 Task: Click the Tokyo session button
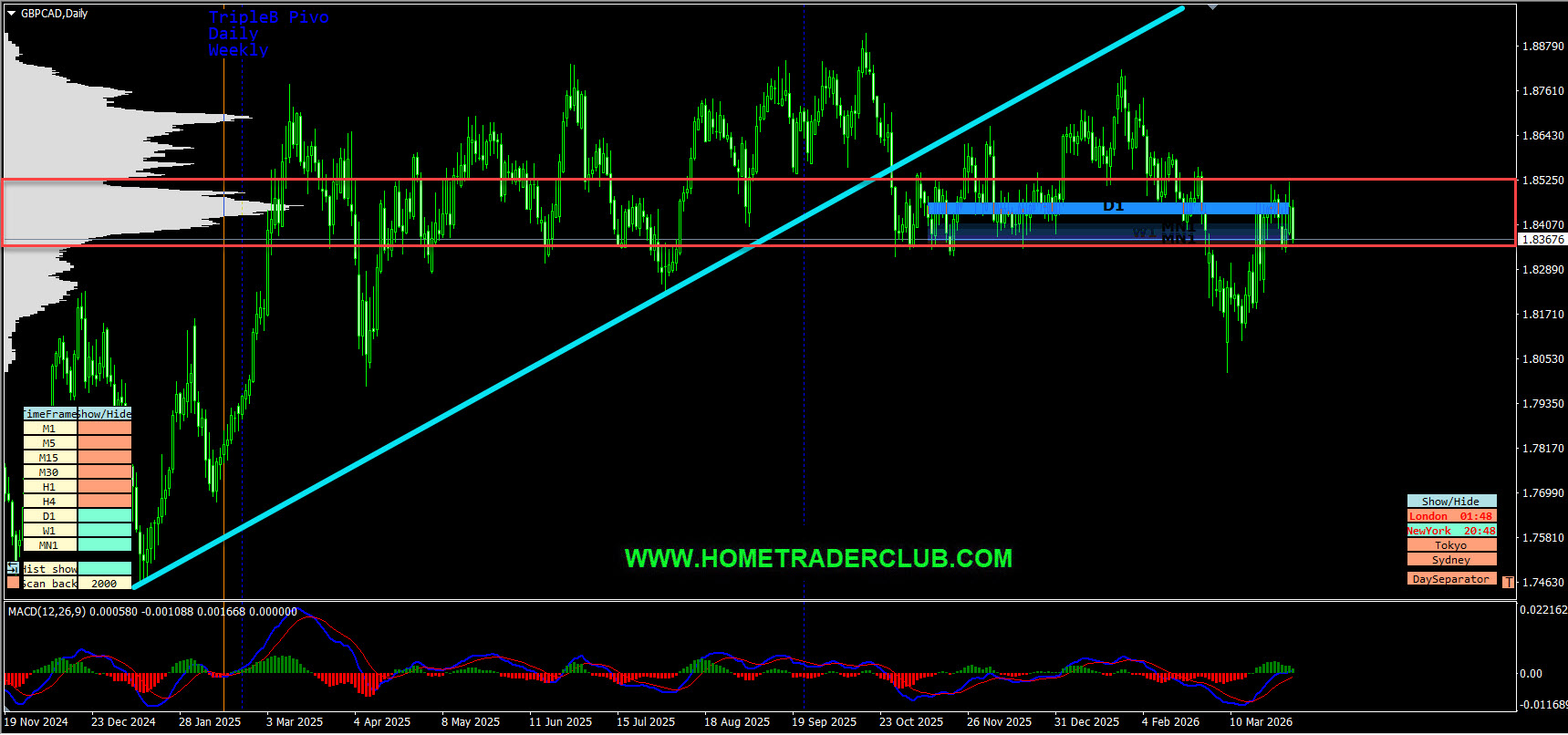1450,545
